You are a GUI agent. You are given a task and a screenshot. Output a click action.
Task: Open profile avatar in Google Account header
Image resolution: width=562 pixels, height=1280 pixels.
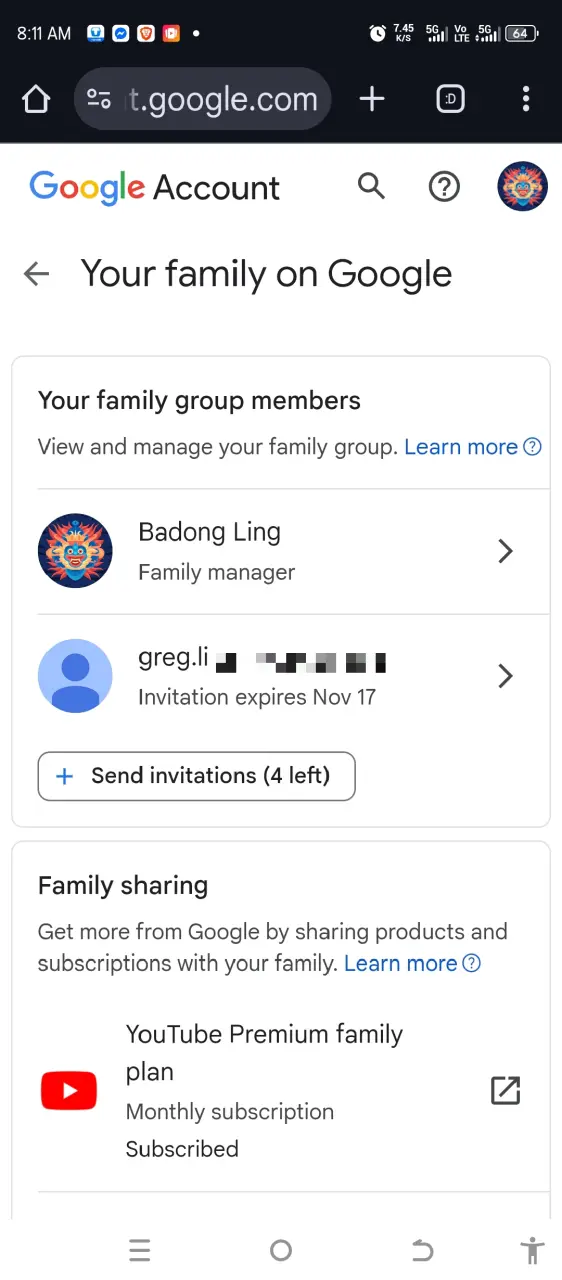click(523, 186)
